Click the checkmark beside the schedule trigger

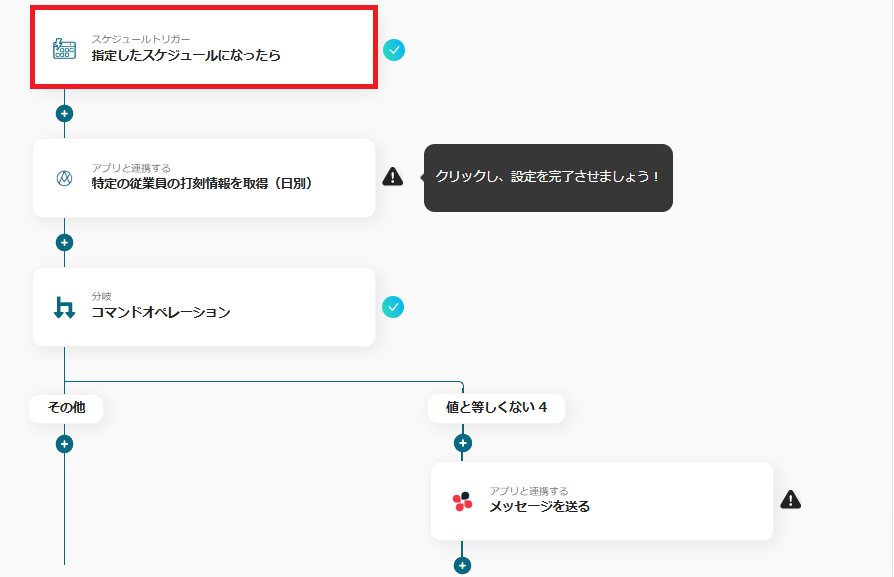point(393,50)
